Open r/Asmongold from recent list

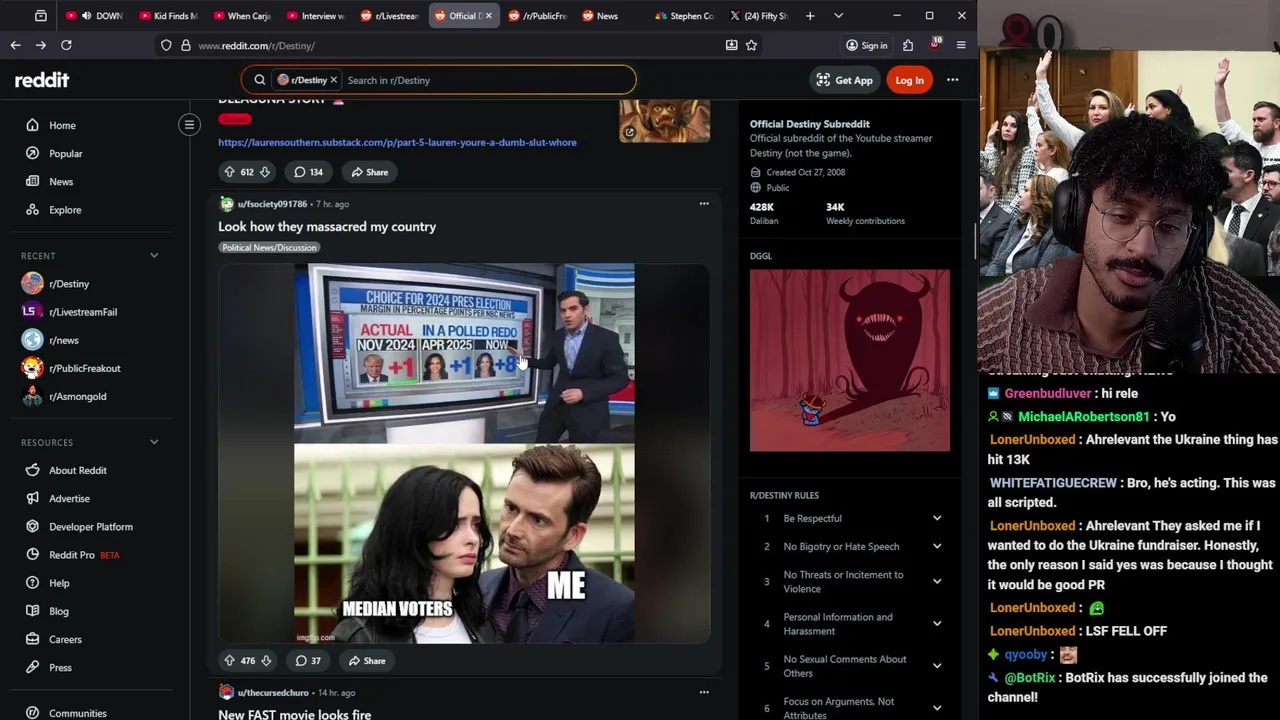click(77, 396)
